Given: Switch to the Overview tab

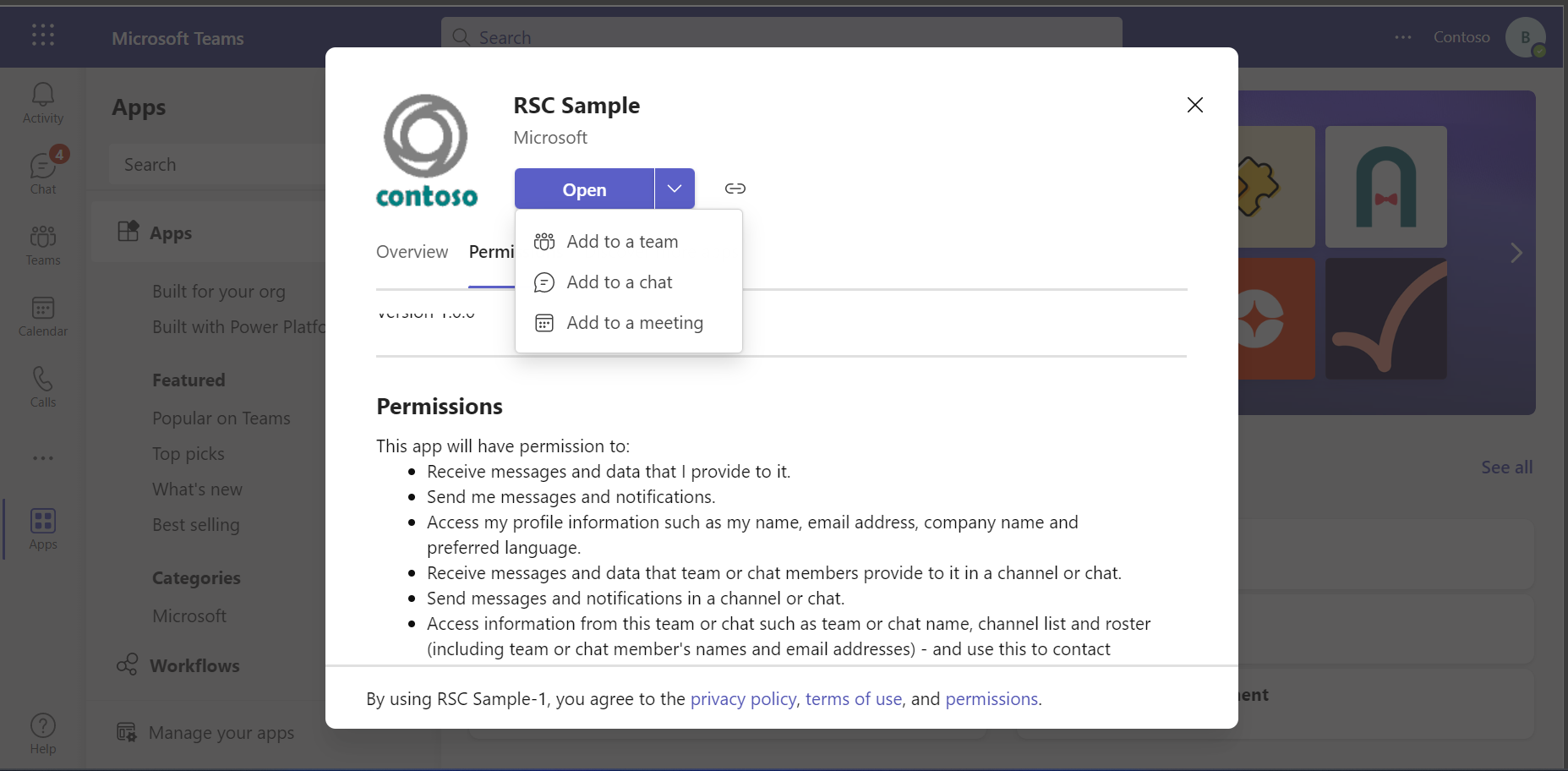Looking at the screenshot, I should coord(412,252).
